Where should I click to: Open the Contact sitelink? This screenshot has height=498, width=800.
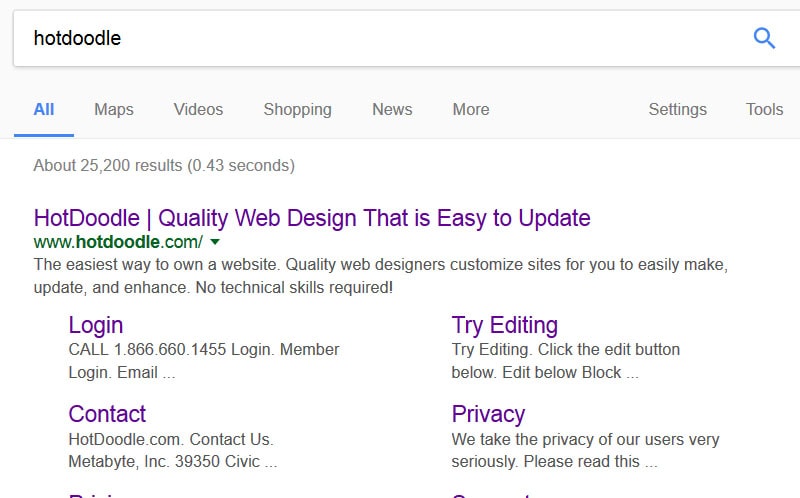pos(107,414)
